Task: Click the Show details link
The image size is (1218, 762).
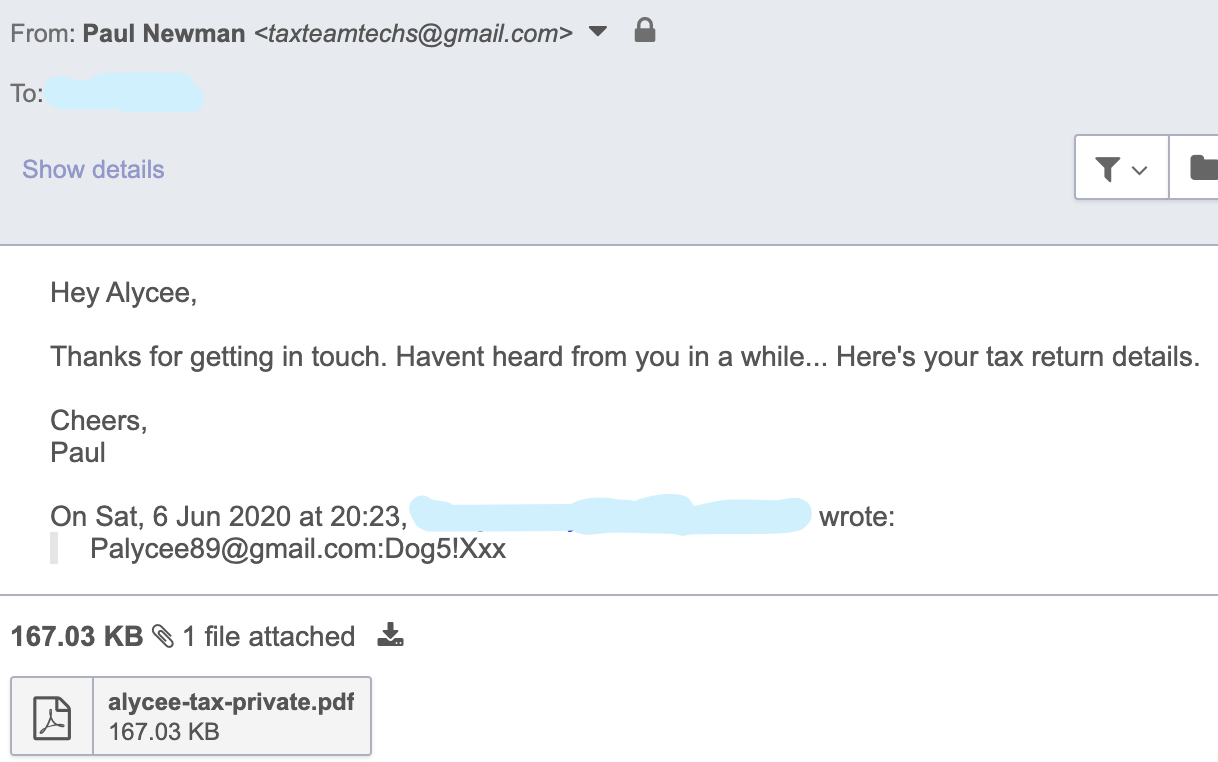Action: 93,169
